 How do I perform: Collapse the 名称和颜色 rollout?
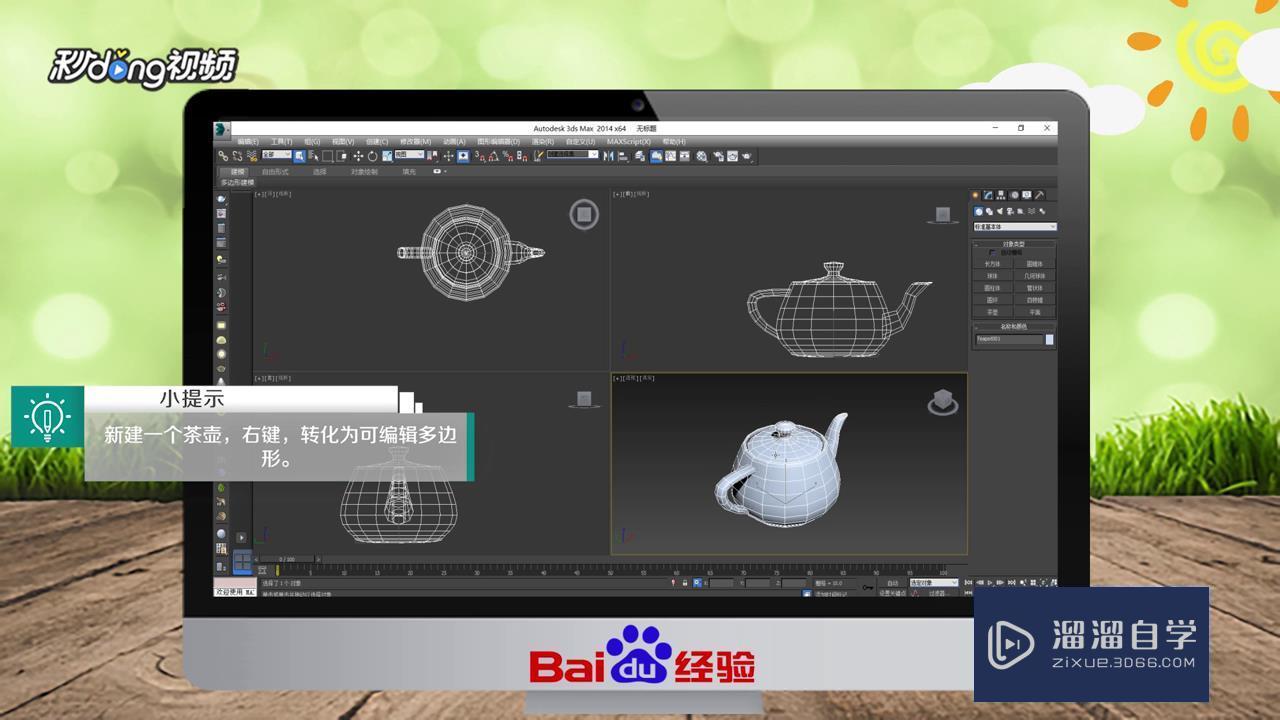[1014, 326]
